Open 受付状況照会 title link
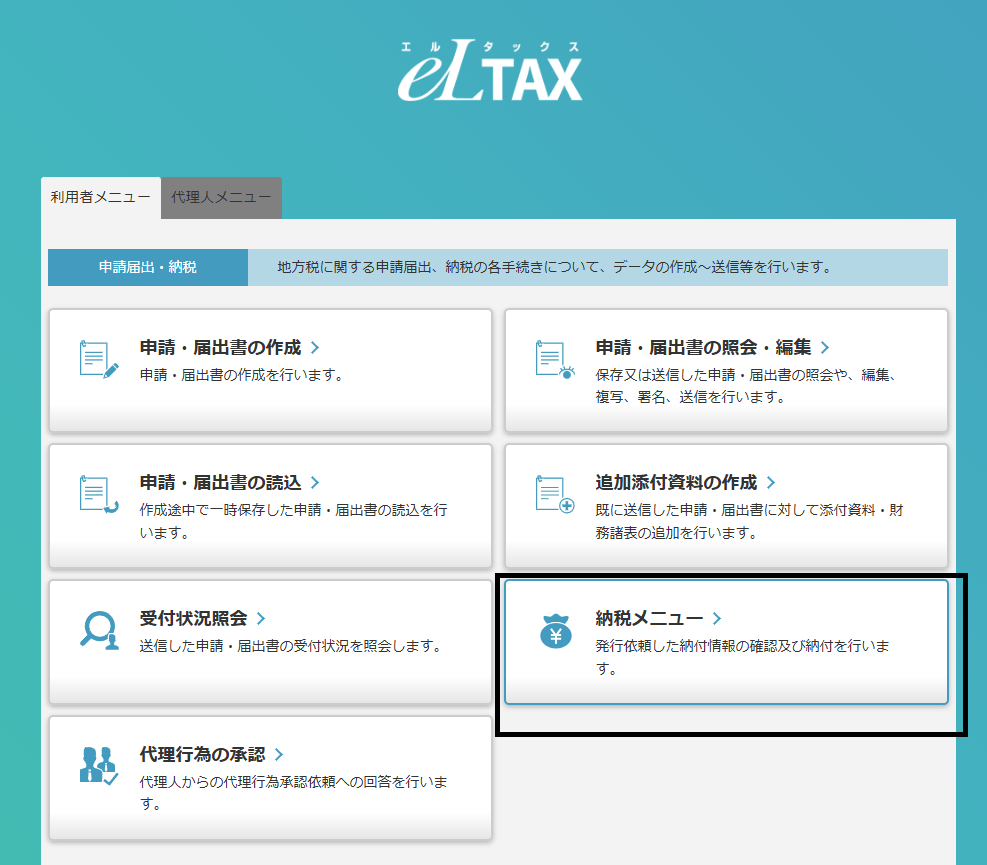 (x=193, y=619)
